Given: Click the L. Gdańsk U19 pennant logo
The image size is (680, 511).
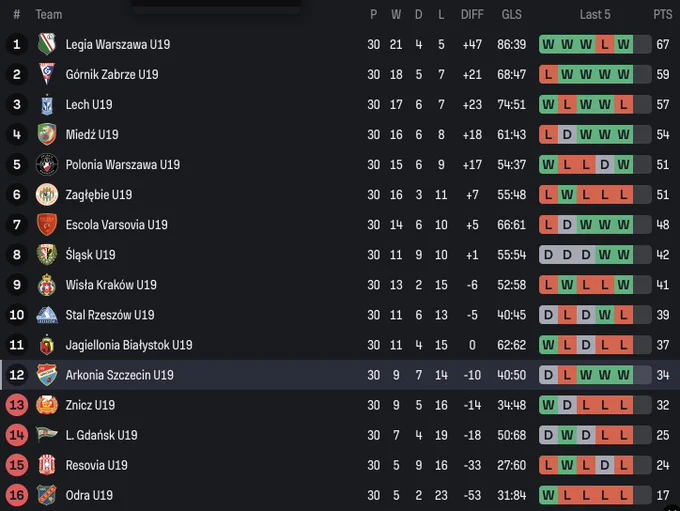Looking at the screenshot, I should 47,435.
